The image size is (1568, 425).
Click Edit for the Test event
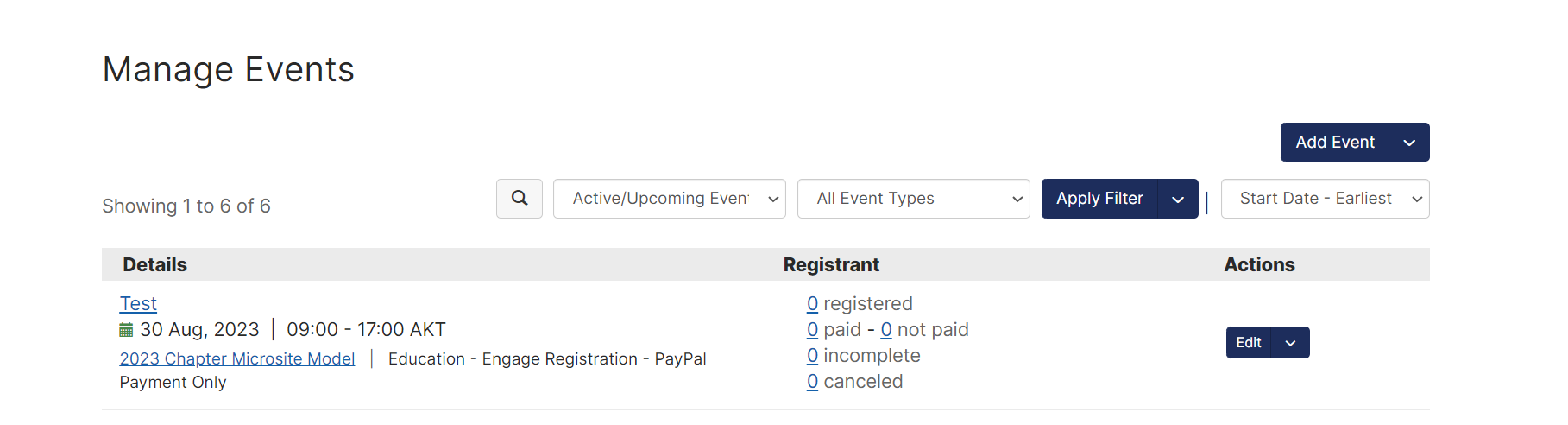coord(1248,343)
